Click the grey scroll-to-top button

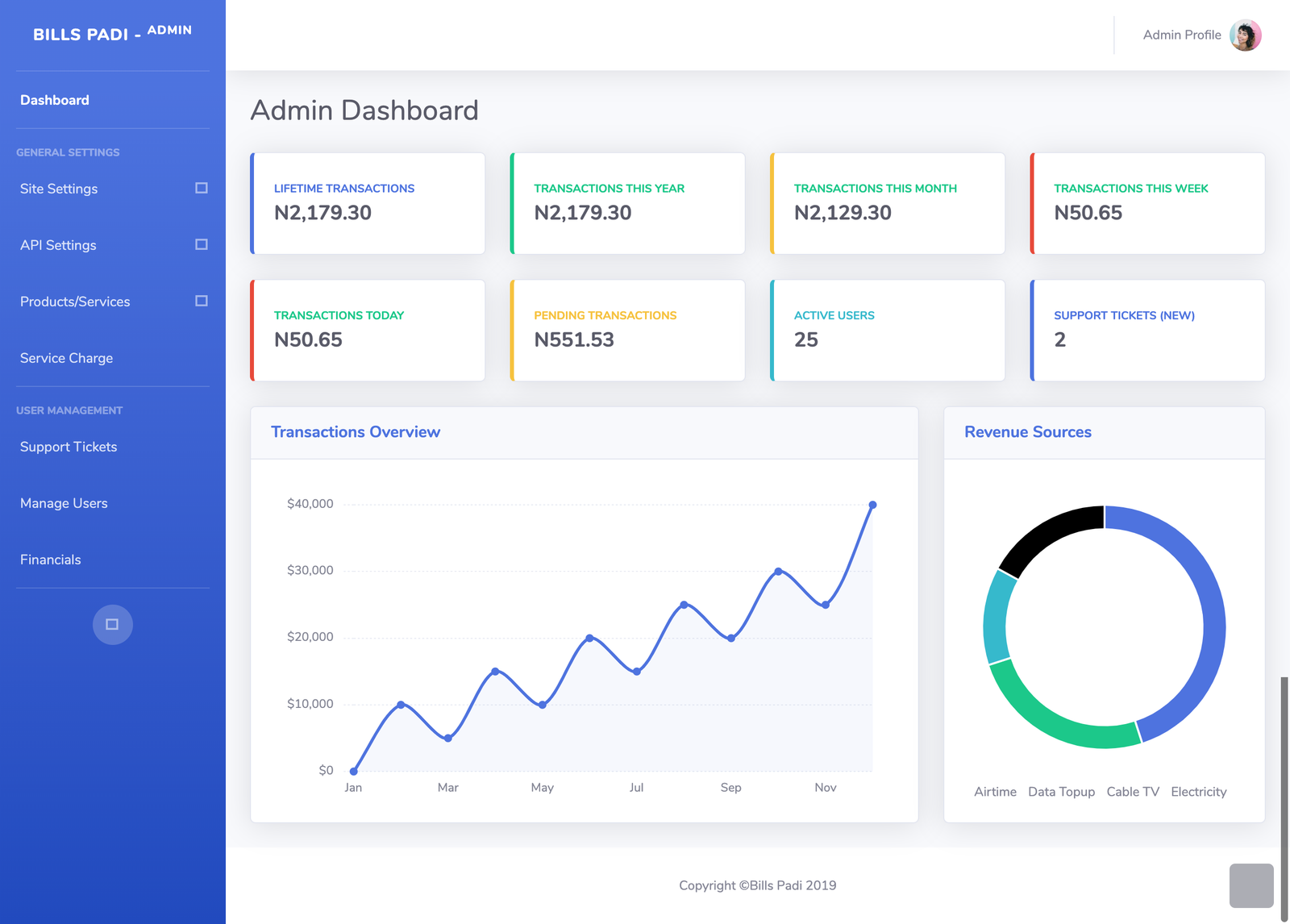(x=1251, y=886)
